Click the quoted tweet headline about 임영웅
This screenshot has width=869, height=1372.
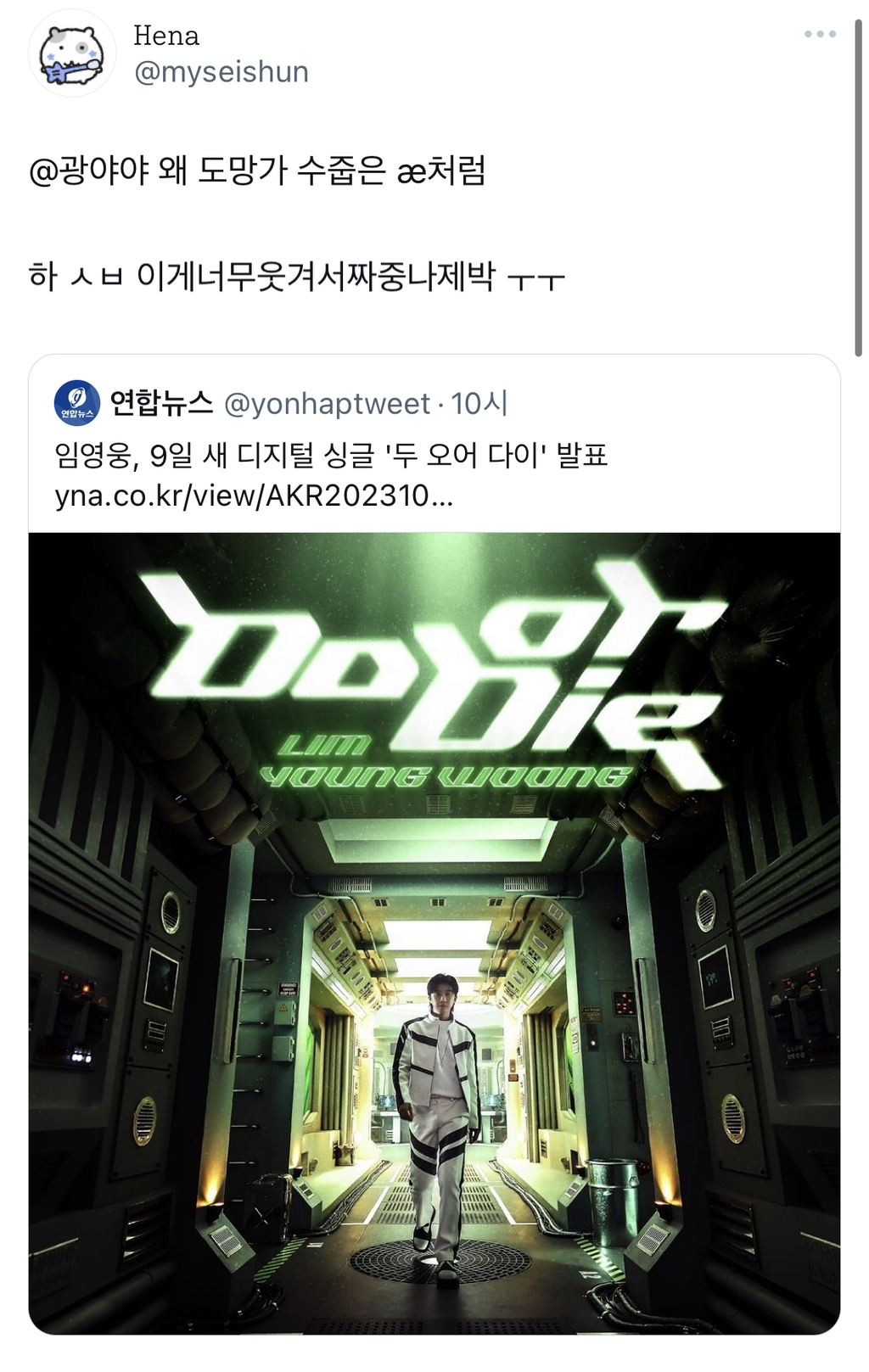(x=331, y=456)
